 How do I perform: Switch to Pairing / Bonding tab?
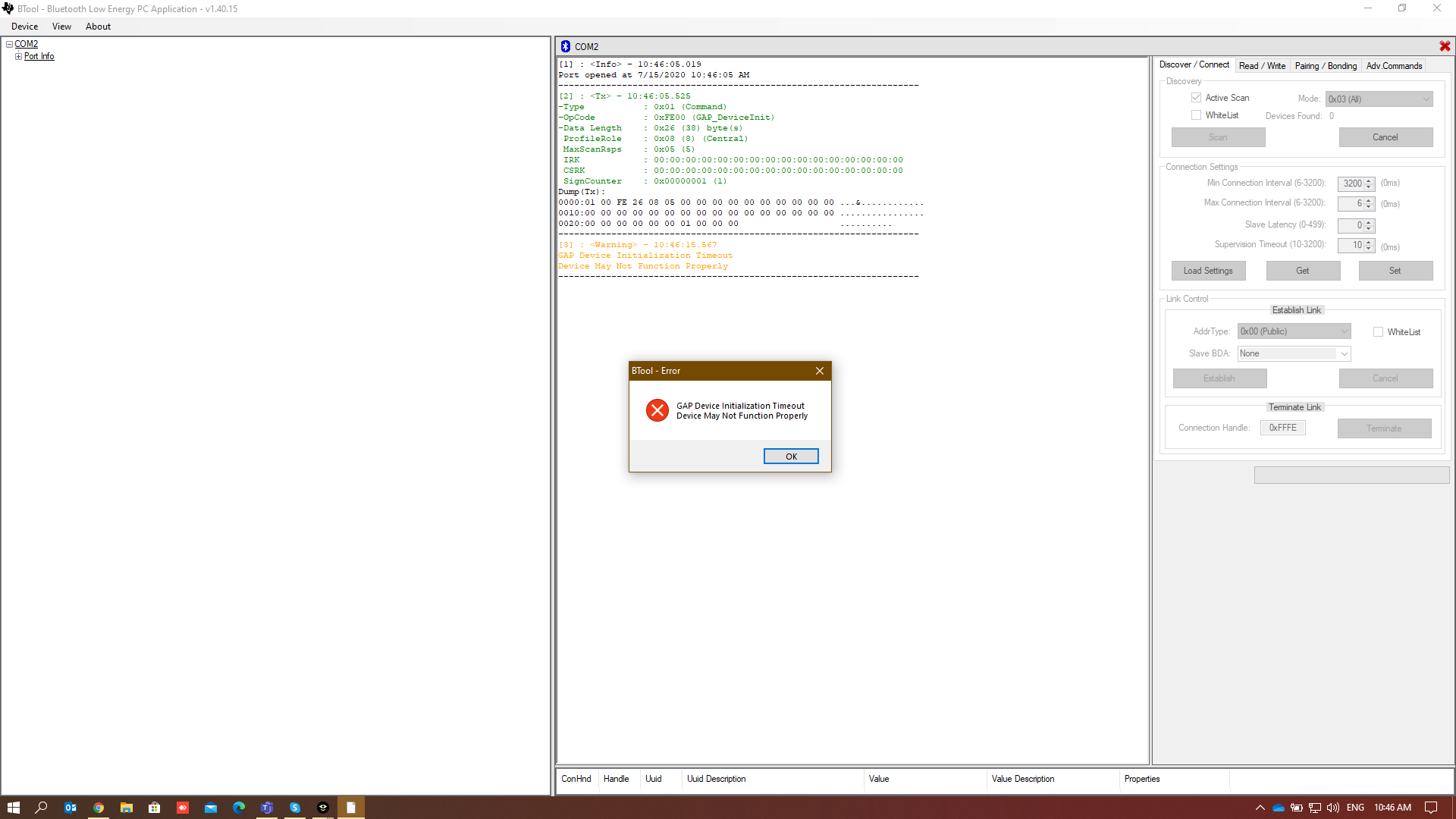coord(1326,66)
